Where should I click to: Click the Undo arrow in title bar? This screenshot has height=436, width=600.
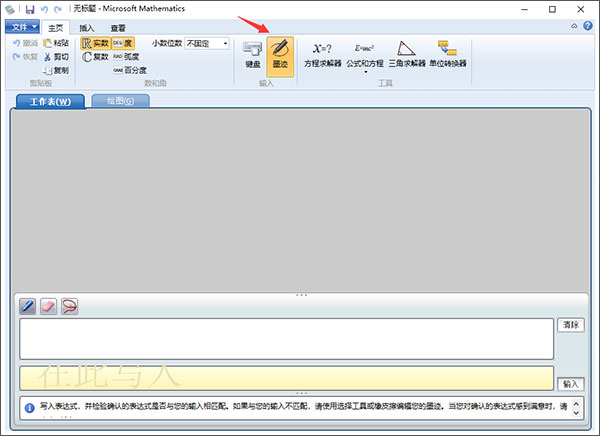coord(44,9)
